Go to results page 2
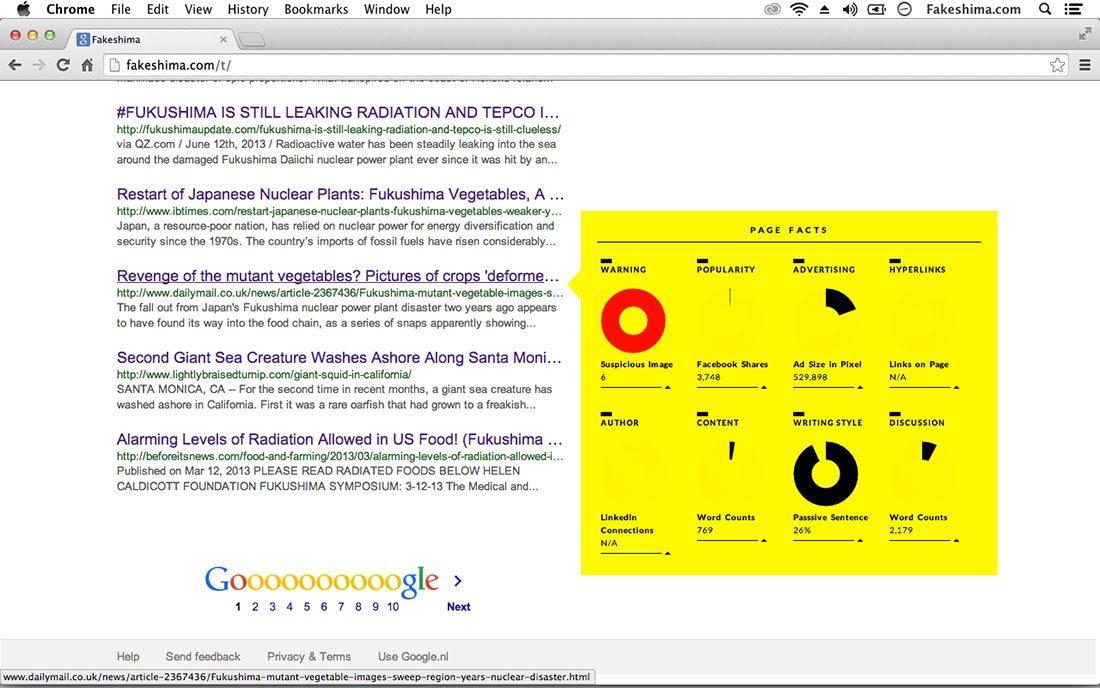This screenshot has height=688, width=1100. [255, 607]
